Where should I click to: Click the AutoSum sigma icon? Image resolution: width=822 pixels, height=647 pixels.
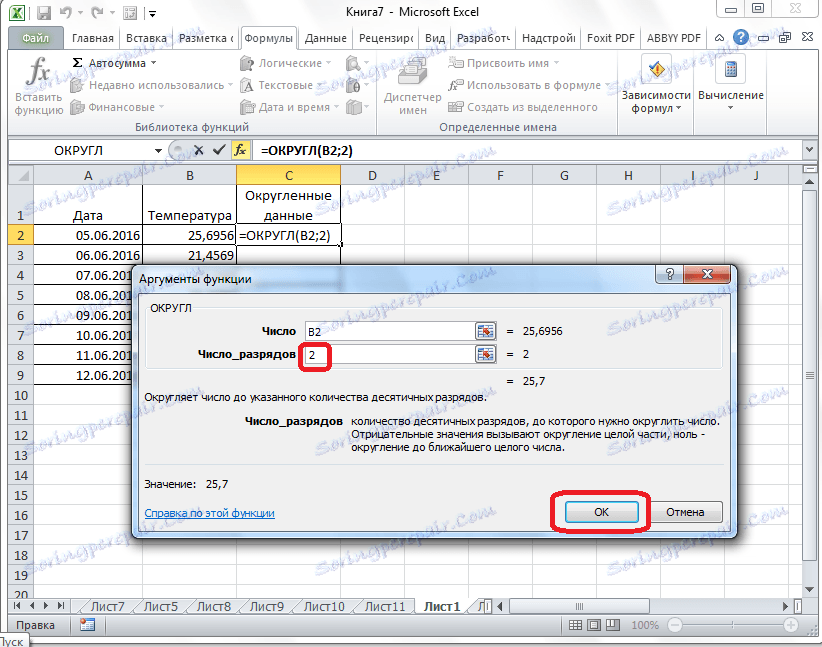[x=77, y=63]
